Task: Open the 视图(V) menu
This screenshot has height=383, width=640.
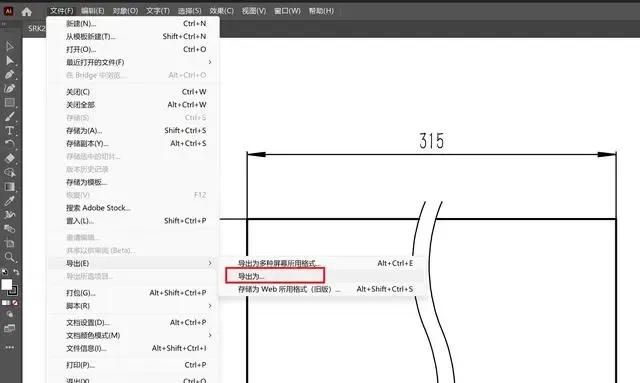Action: click(x=254, y=11)
